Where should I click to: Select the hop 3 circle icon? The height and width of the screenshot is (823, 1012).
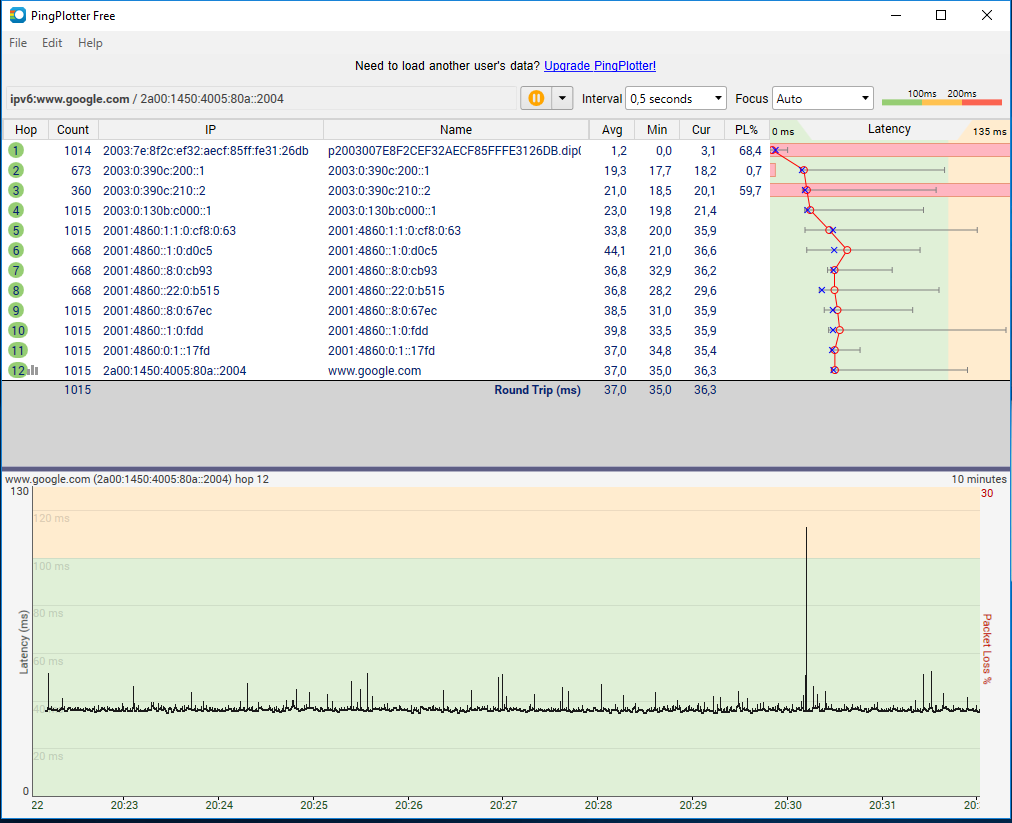click(16, 190)
